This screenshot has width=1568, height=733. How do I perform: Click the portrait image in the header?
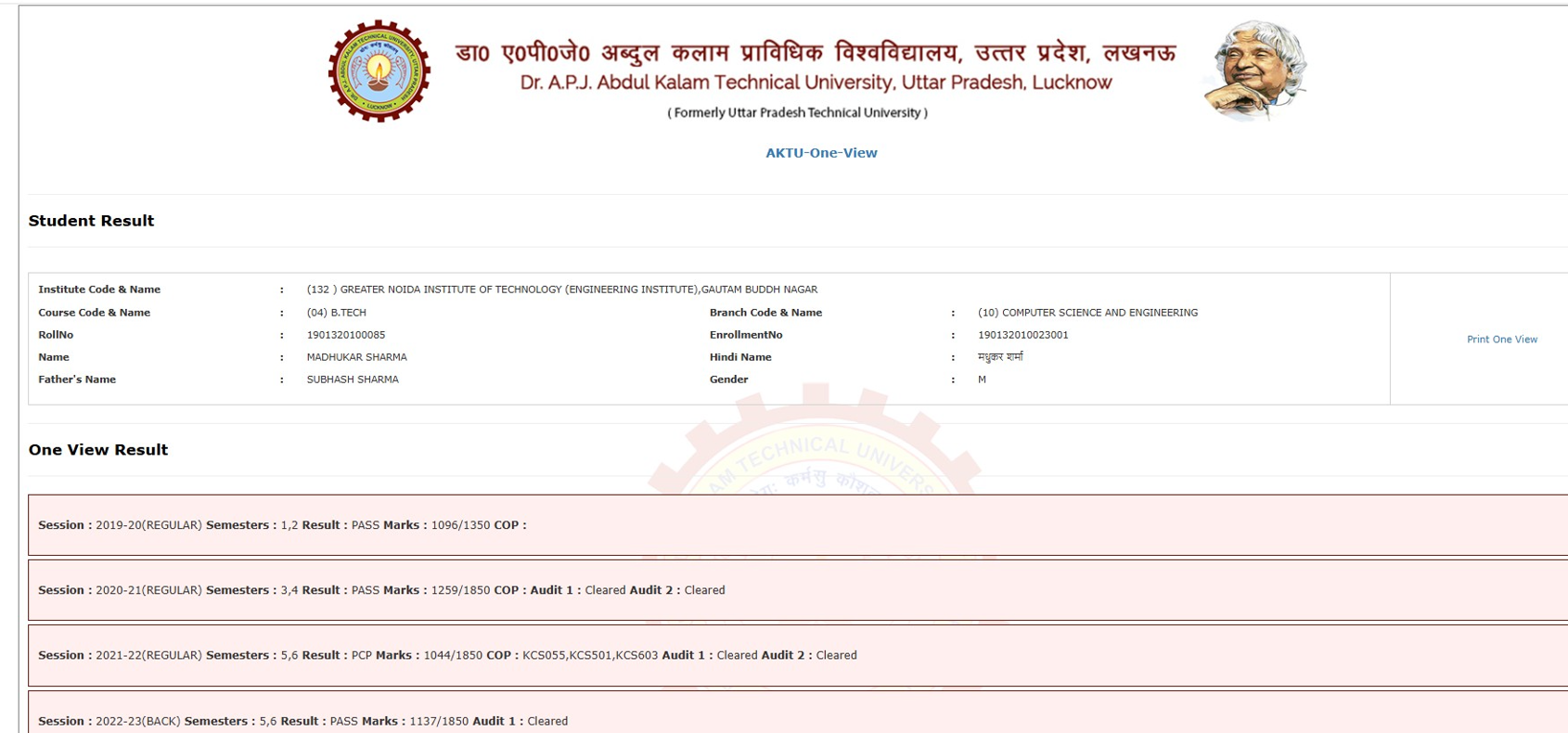click(x=1254, y=71)
